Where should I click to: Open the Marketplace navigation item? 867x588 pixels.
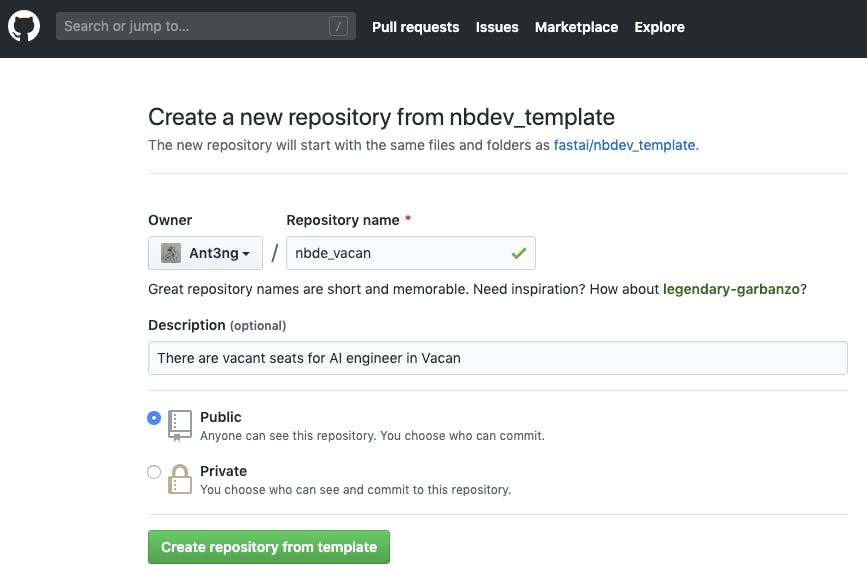(x=576, y=27)
